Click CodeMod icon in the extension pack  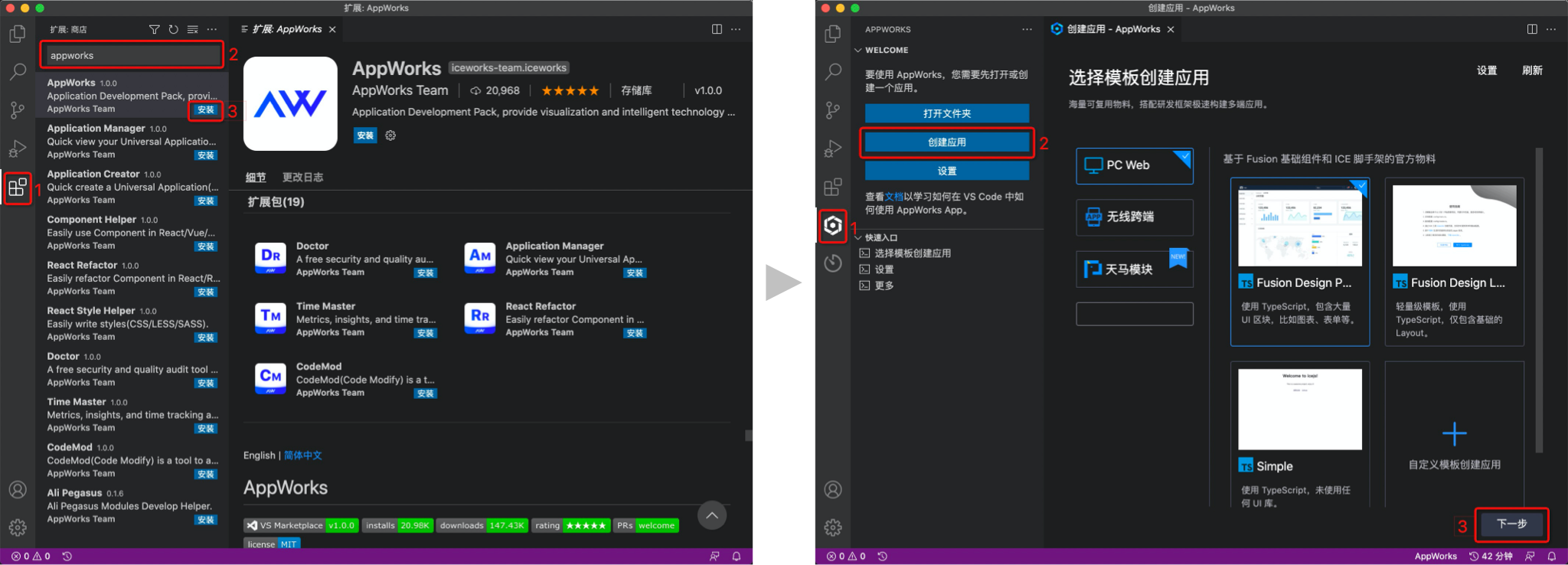tap(270, 378)
